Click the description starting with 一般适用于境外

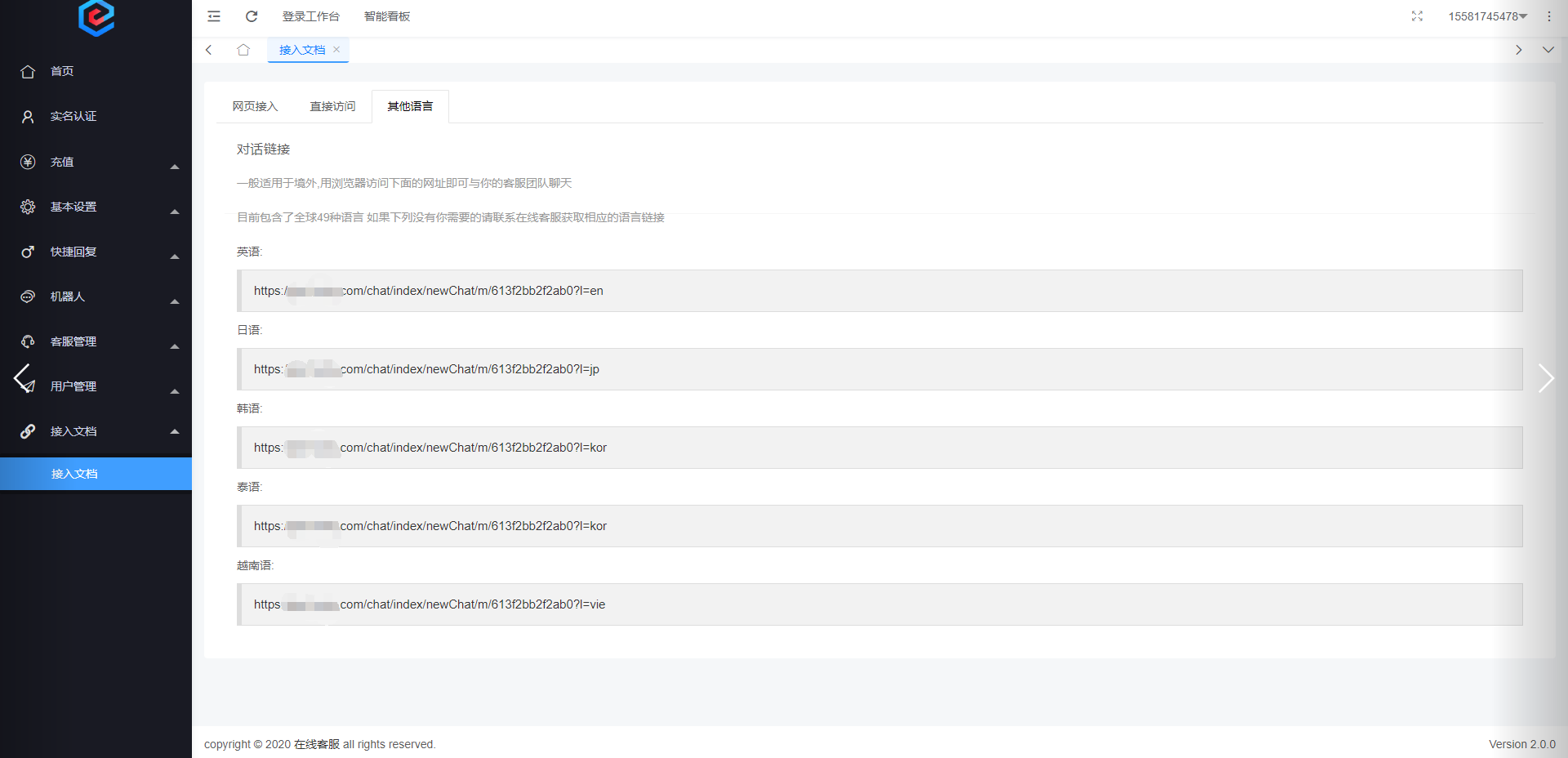click(404, 183)
